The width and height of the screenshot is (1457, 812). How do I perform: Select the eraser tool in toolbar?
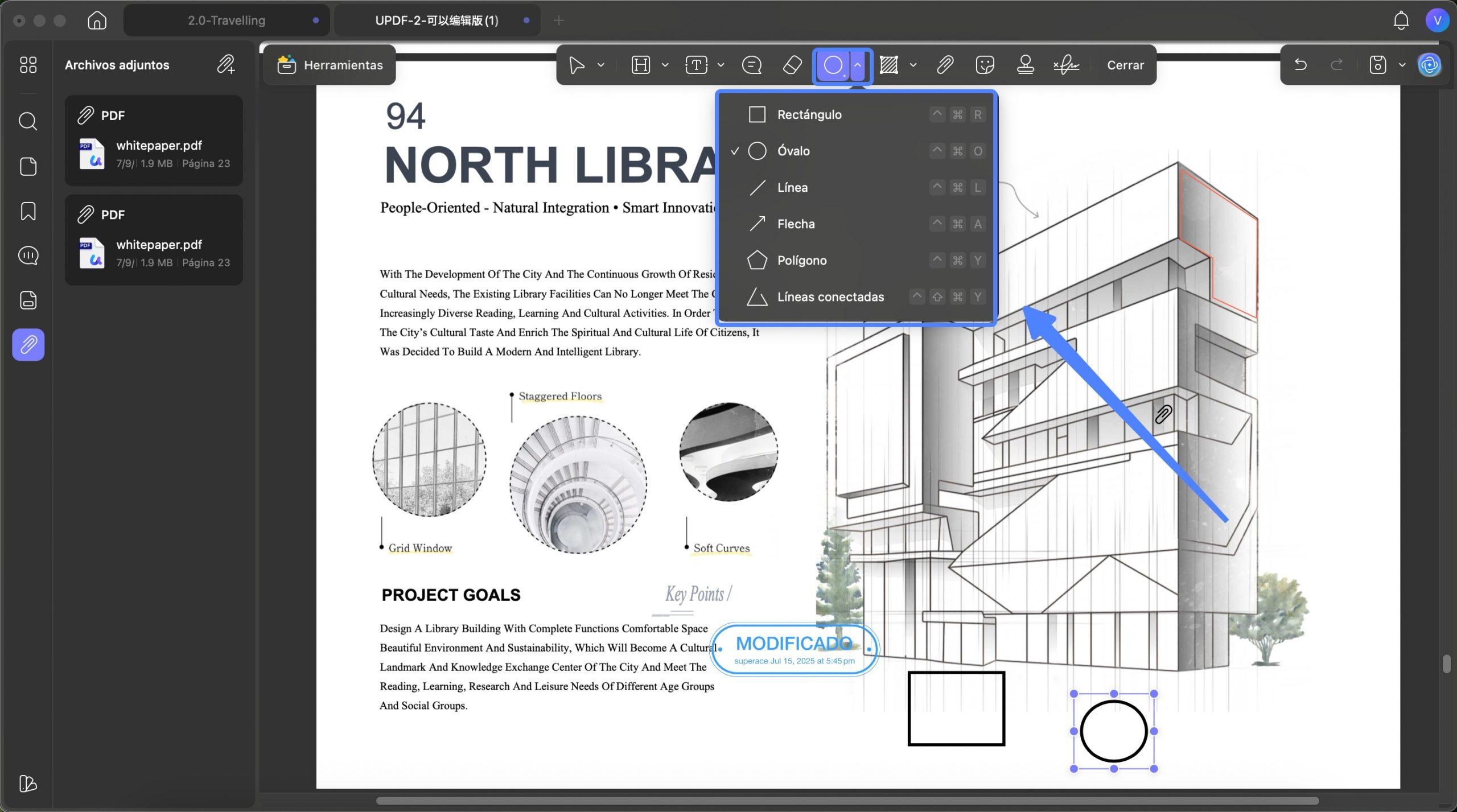click(x=792, y=65)
